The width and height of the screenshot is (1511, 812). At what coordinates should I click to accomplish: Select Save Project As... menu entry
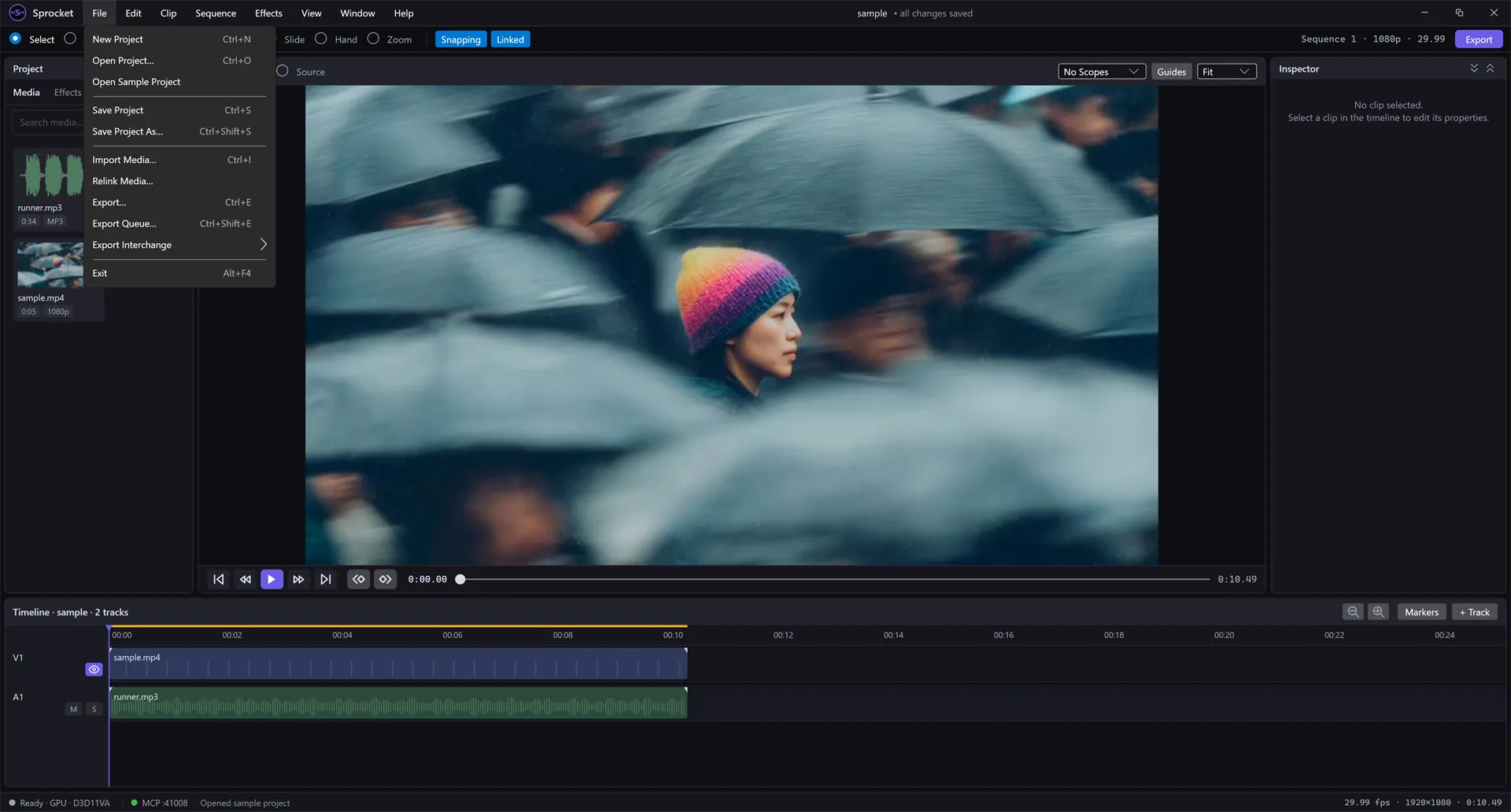point(179,131)
